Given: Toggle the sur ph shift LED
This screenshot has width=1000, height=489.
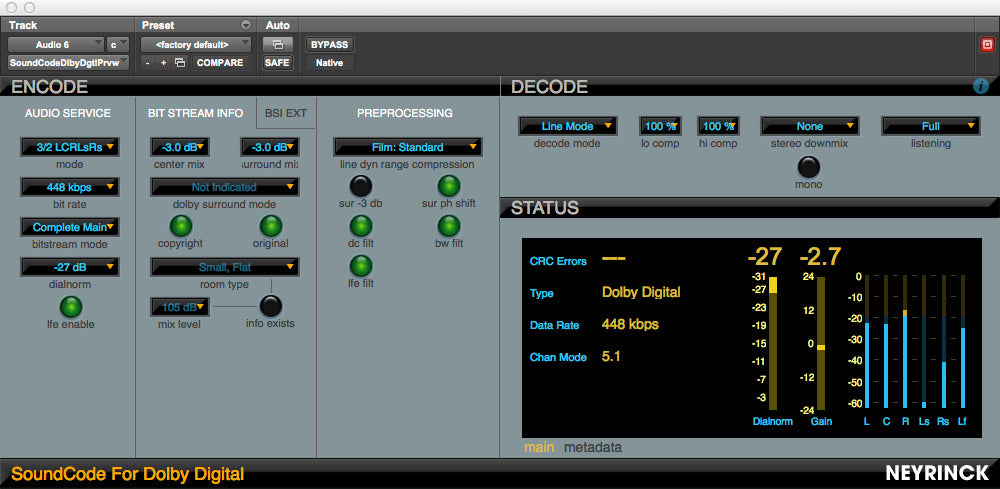Looking at the screenshot, I should [449, 186].
